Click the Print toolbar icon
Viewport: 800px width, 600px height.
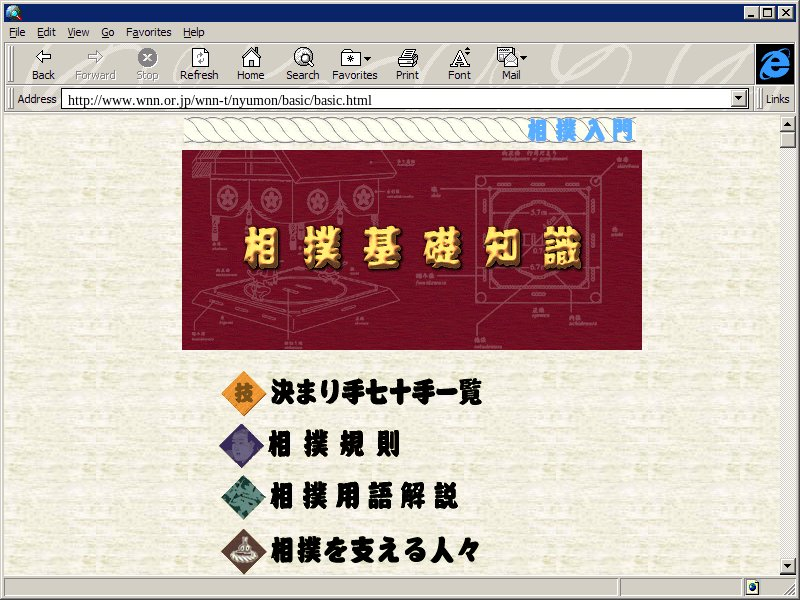(x=407, y=64)
